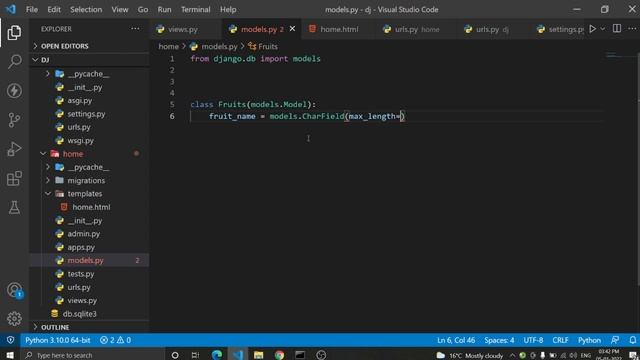The height and width of the screenshot is (360, 640).
Task: Change Python language mode
Action: pos(589,340)
